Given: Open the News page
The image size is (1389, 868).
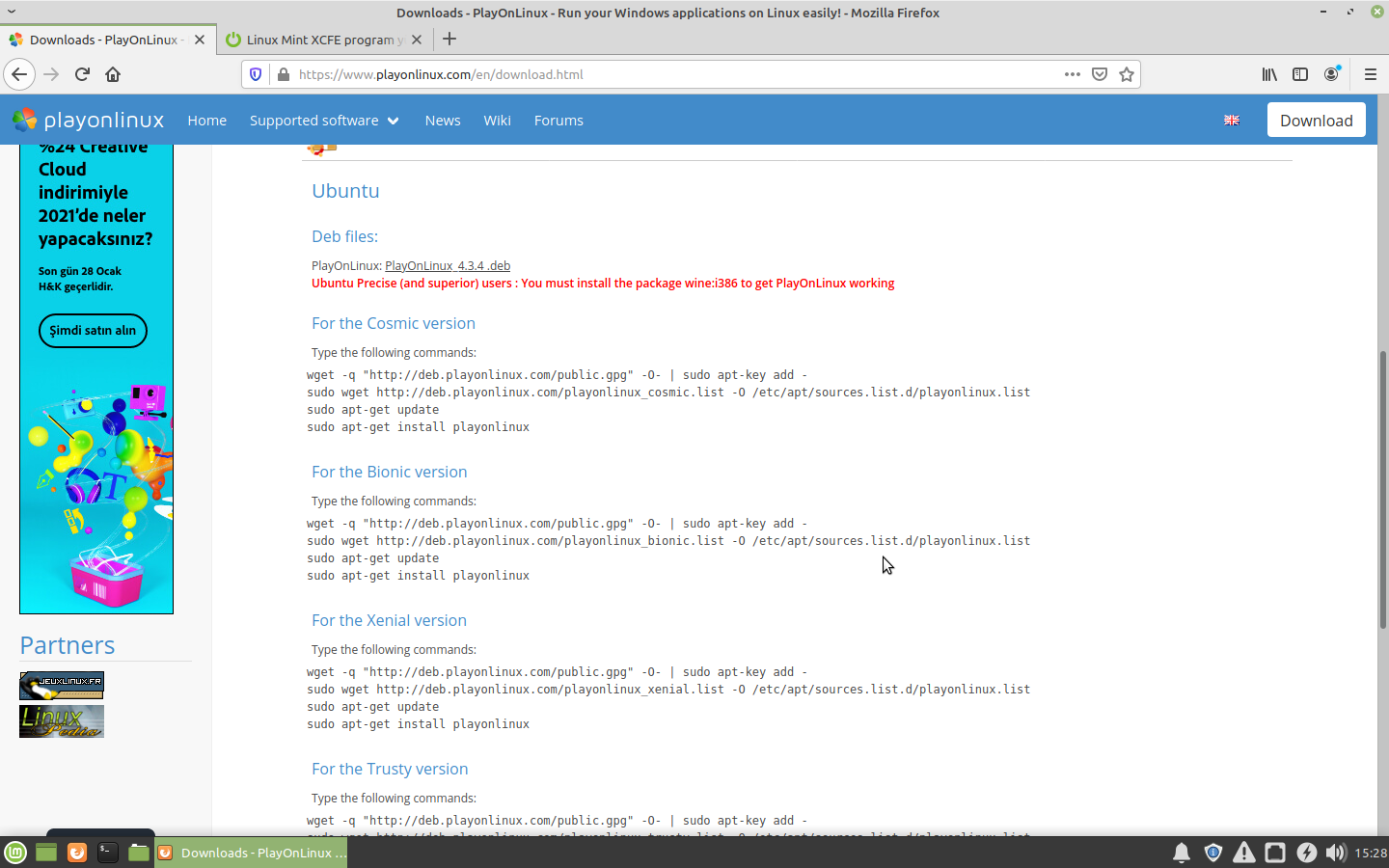Looking at the screenshot, I should (443, 121).
